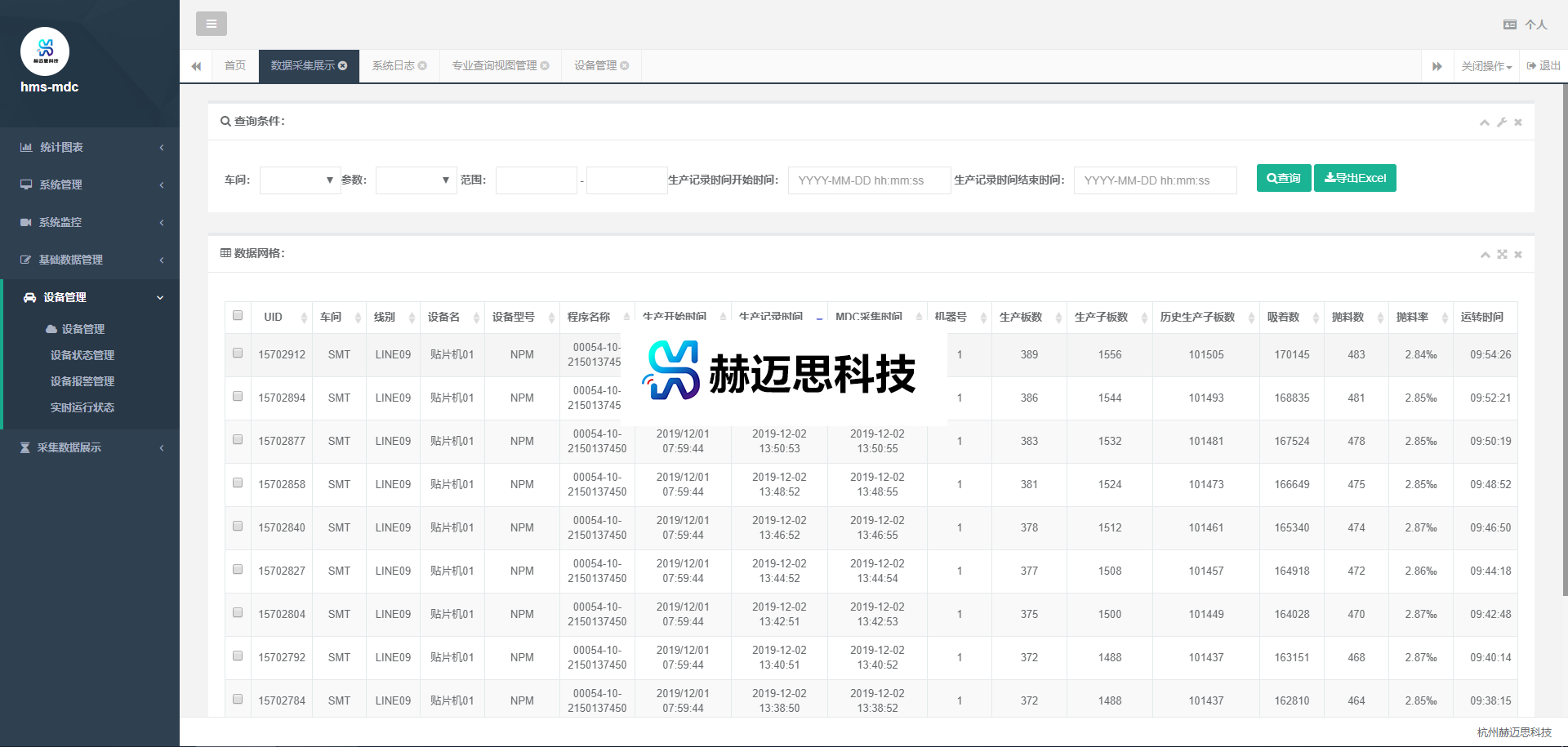Image resolution: width=1568 pixels, height=747 pixels.
Task: Collapse the 设备管理 sidebar menu
Action: tap(90, 297)
